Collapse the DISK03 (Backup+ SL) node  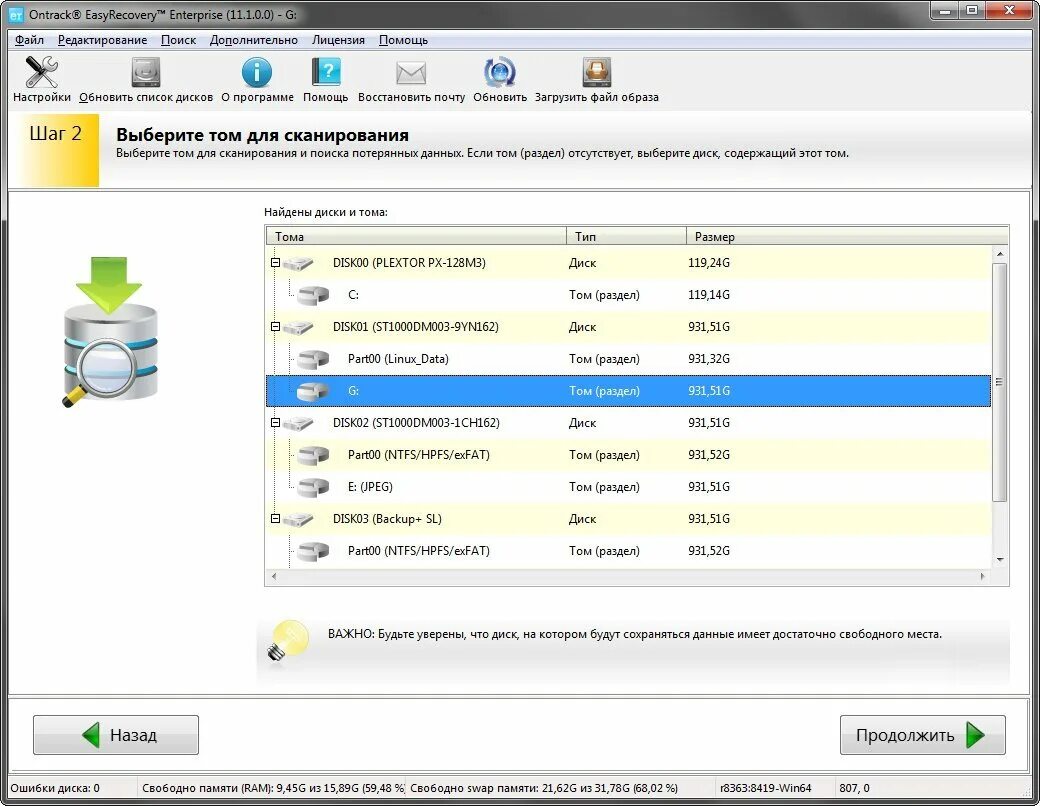(x=275, y=519)
